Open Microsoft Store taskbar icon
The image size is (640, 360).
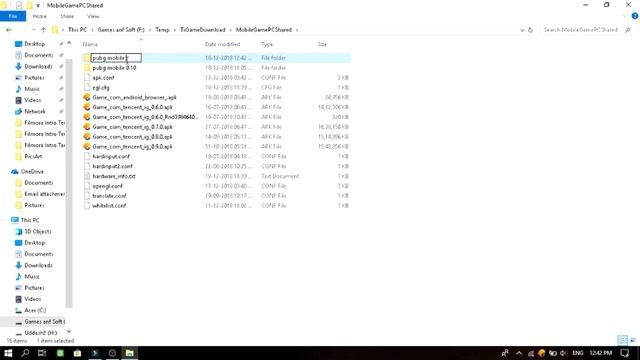tap(77, 353)
